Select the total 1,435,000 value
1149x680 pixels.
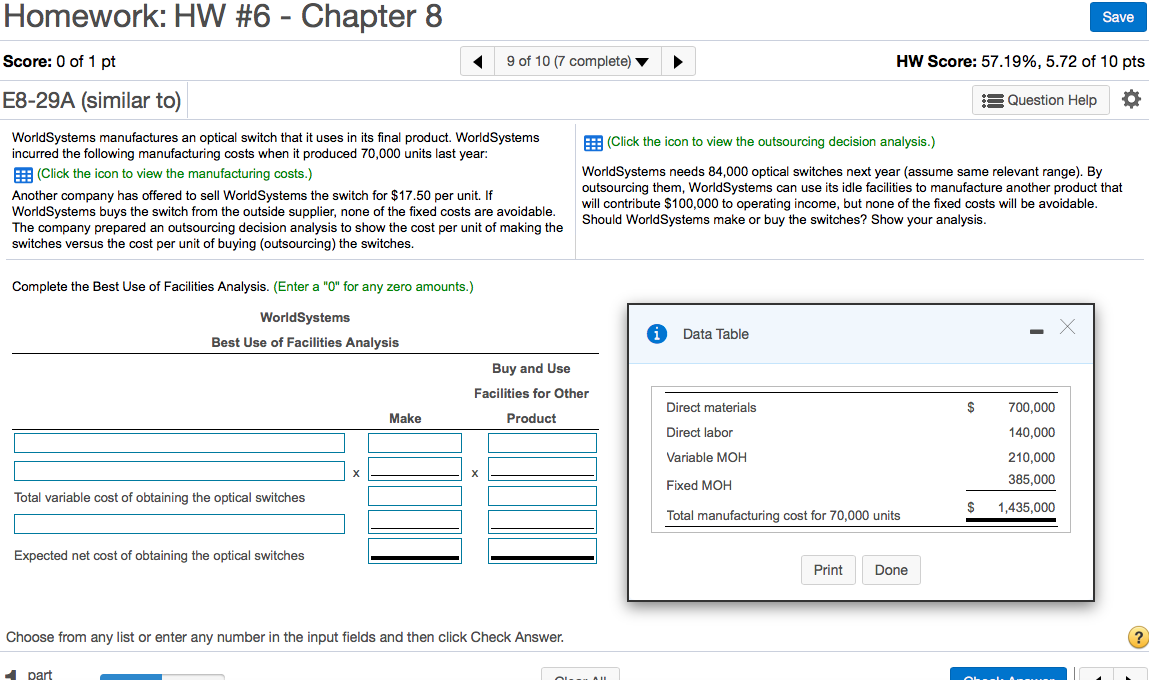(x=1026, y=507)
